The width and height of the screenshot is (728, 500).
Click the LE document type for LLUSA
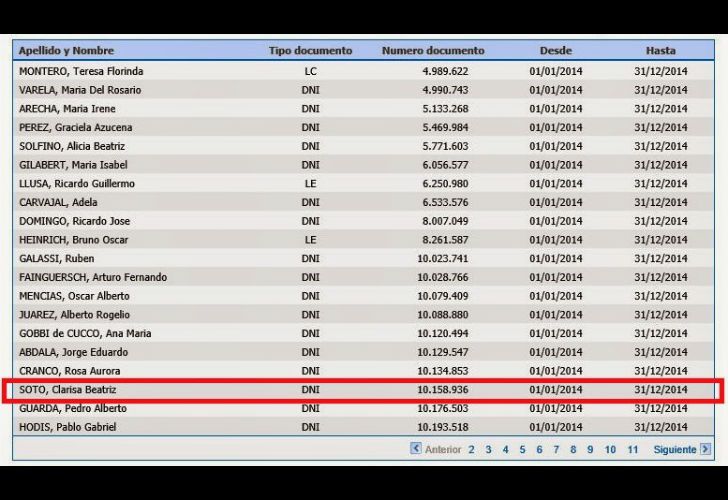click(x=310, y=183)
